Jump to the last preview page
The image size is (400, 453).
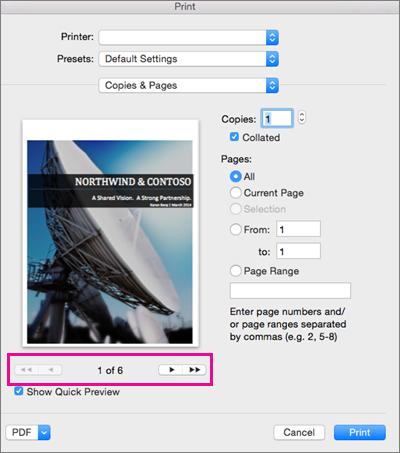point(194,370)
